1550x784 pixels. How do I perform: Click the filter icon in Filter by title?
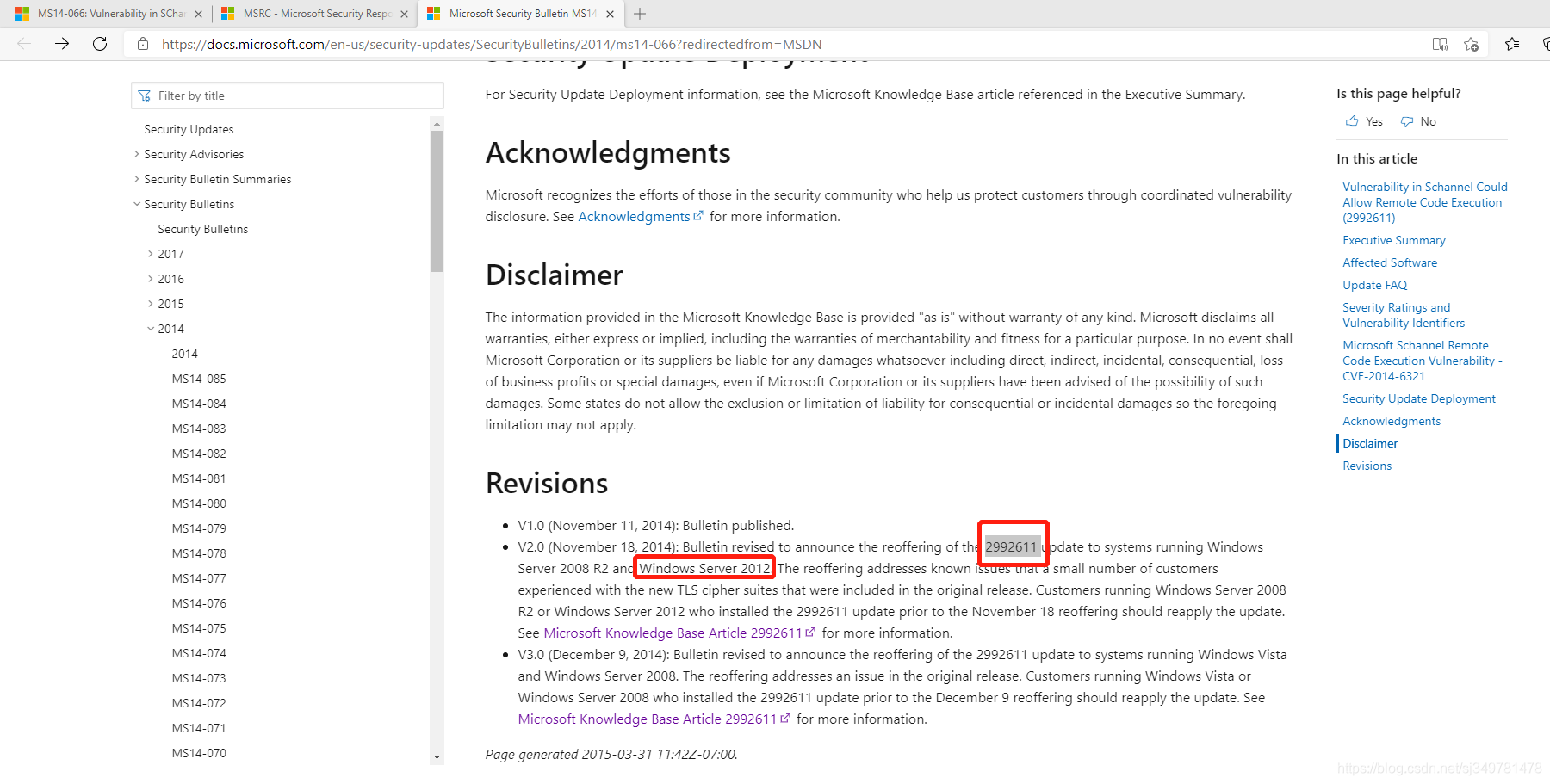[x=145, y=96]
